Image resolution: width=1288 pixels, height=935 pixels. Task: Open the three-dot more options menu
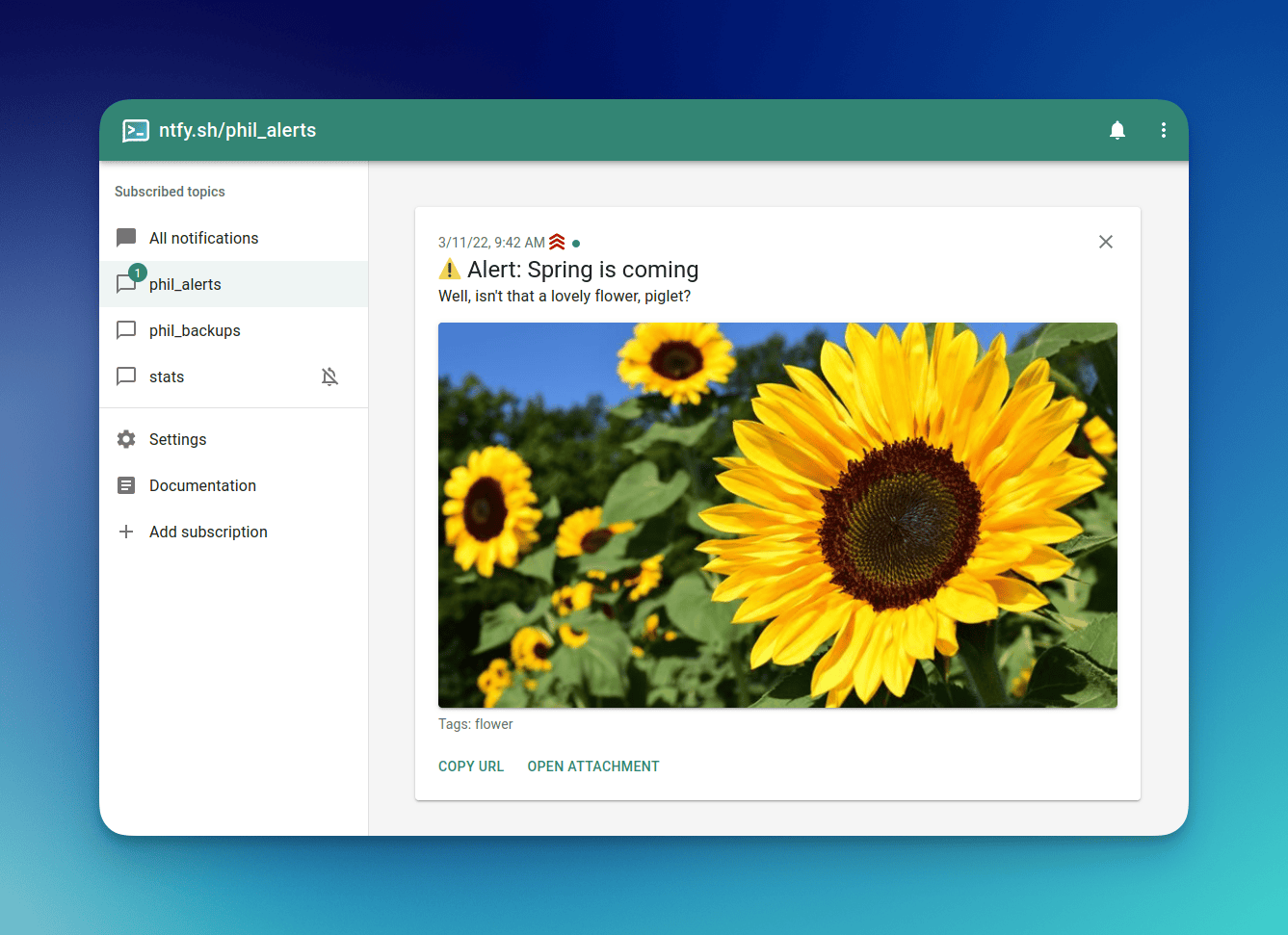coord(1163,130)
